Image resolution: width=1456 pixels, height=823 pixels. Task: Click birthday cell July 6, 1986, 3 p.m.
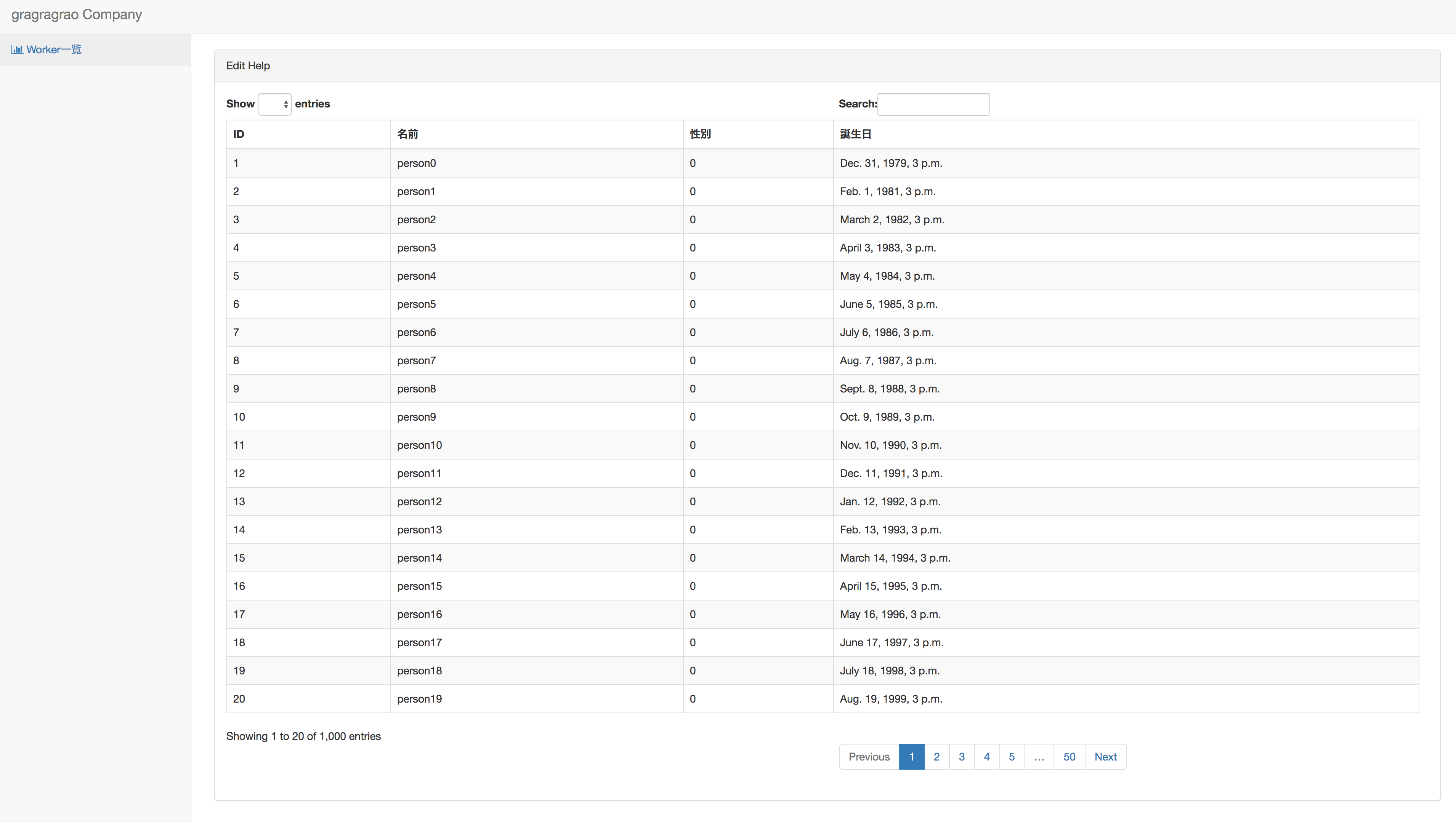tap(1126, 332)
